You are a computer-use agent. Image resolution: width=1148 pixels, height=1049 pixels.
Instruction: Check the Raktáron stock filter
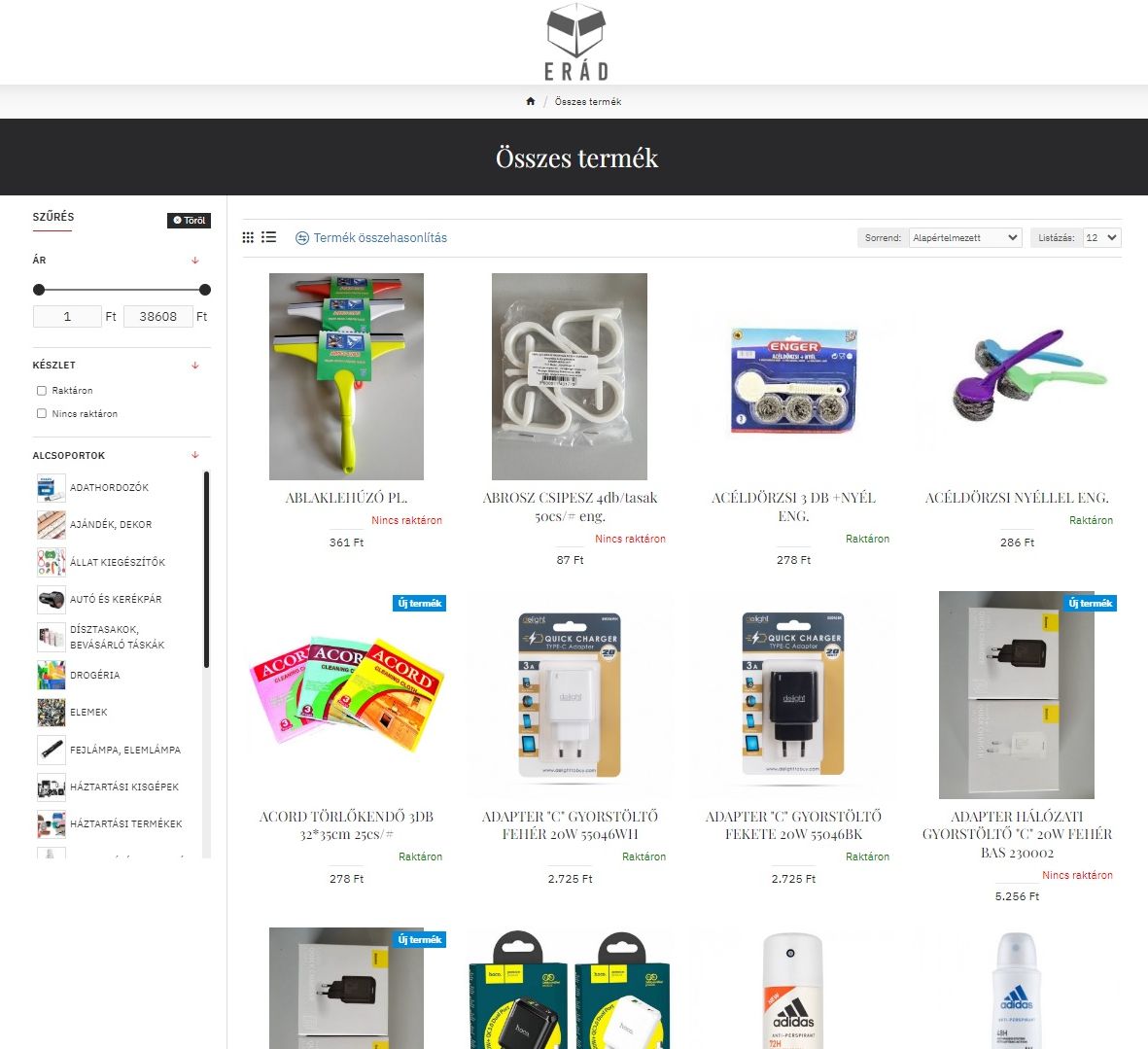point(42,391)
